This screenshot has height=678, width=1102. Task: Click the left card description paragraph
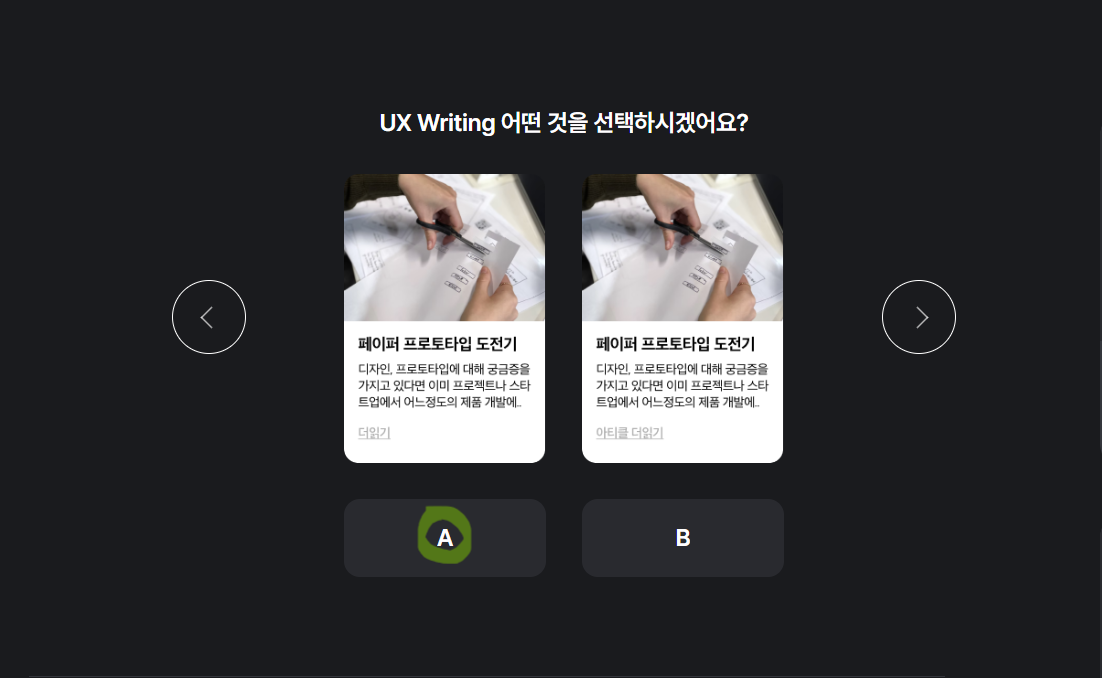click(444, 385)
